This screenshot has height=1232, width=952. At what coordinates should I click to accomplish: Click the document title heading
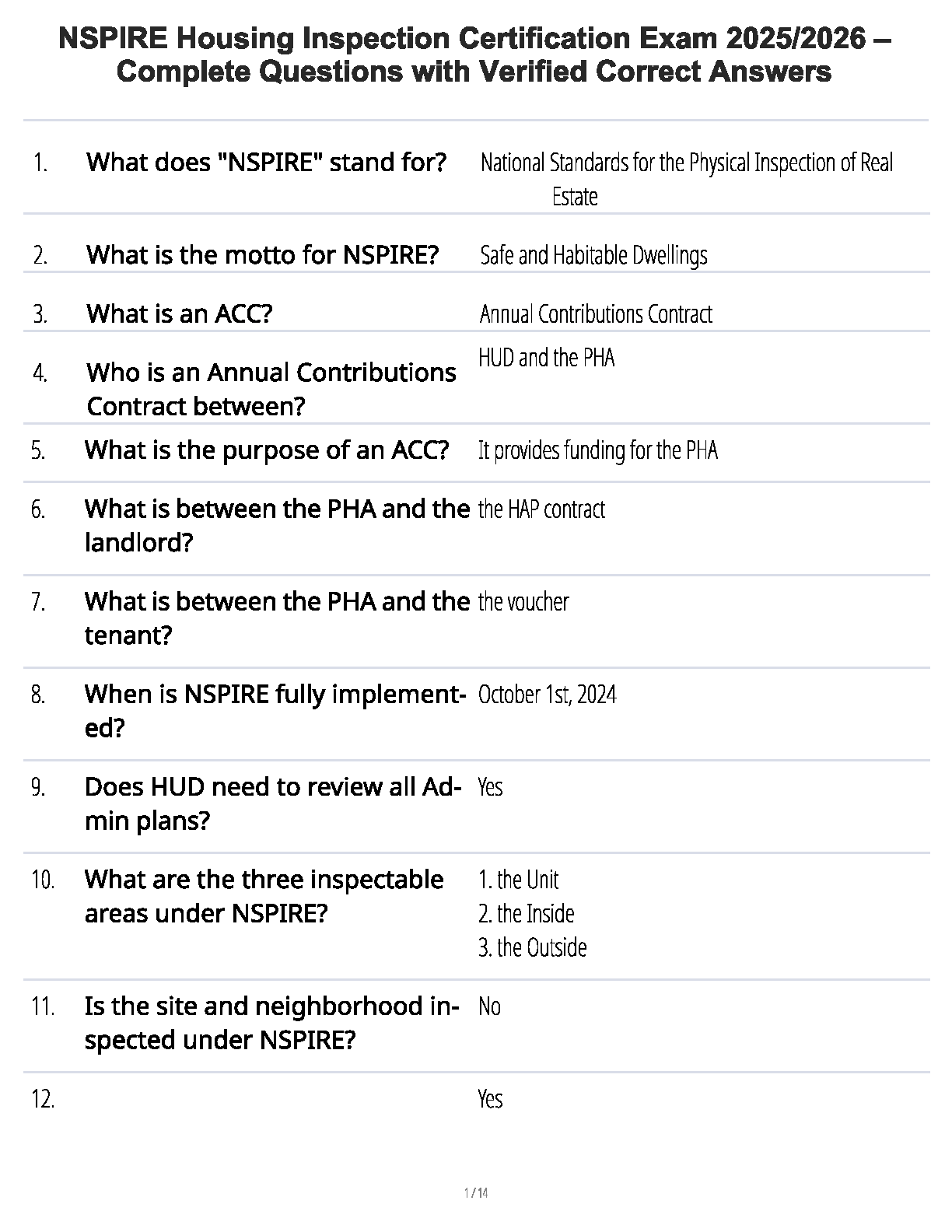coord(475,54)
